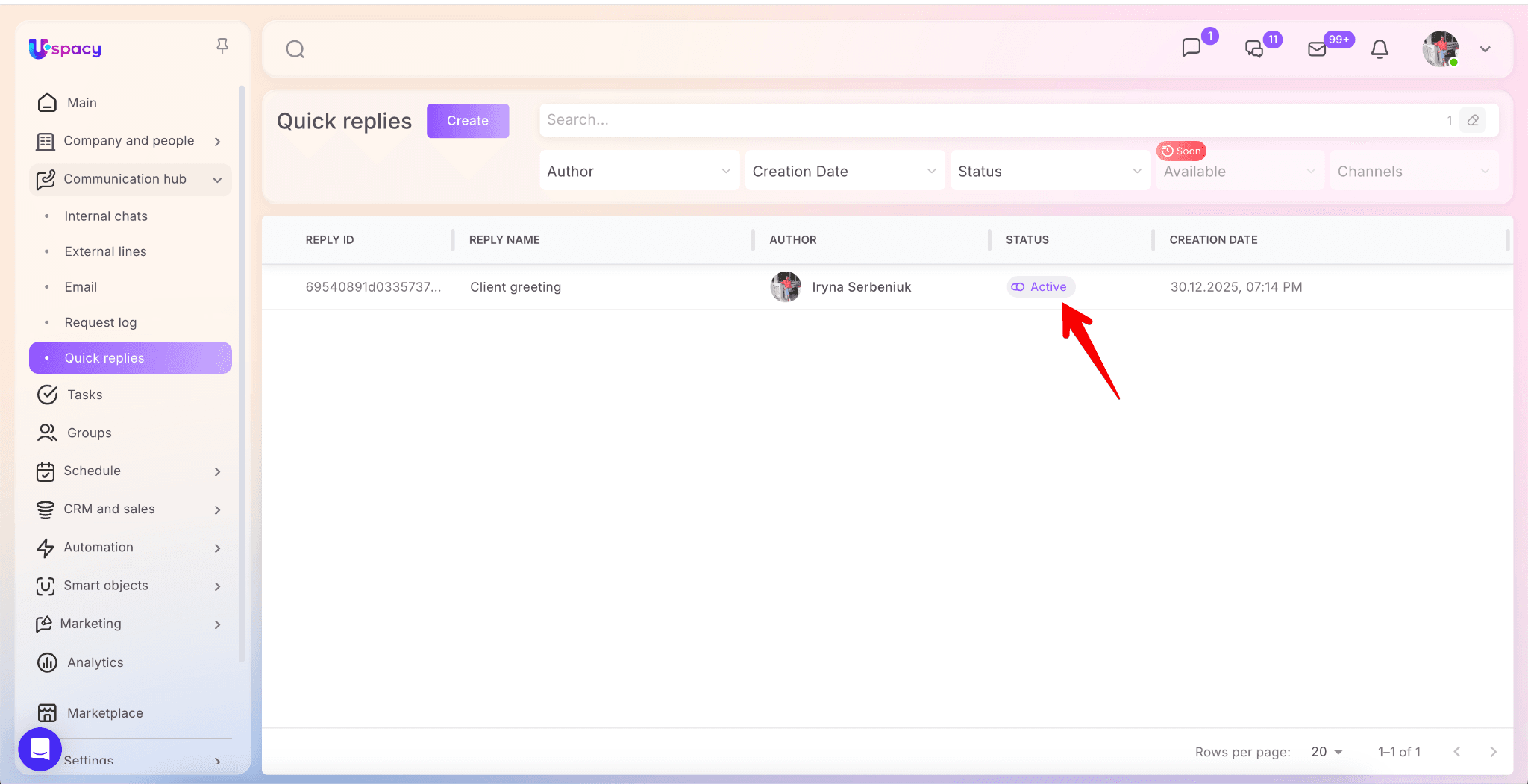Image resolution: width=1528 pixels, height=784 pixels.
Task: Open the Author filter dropdown
Action: [x=639, y=171]
